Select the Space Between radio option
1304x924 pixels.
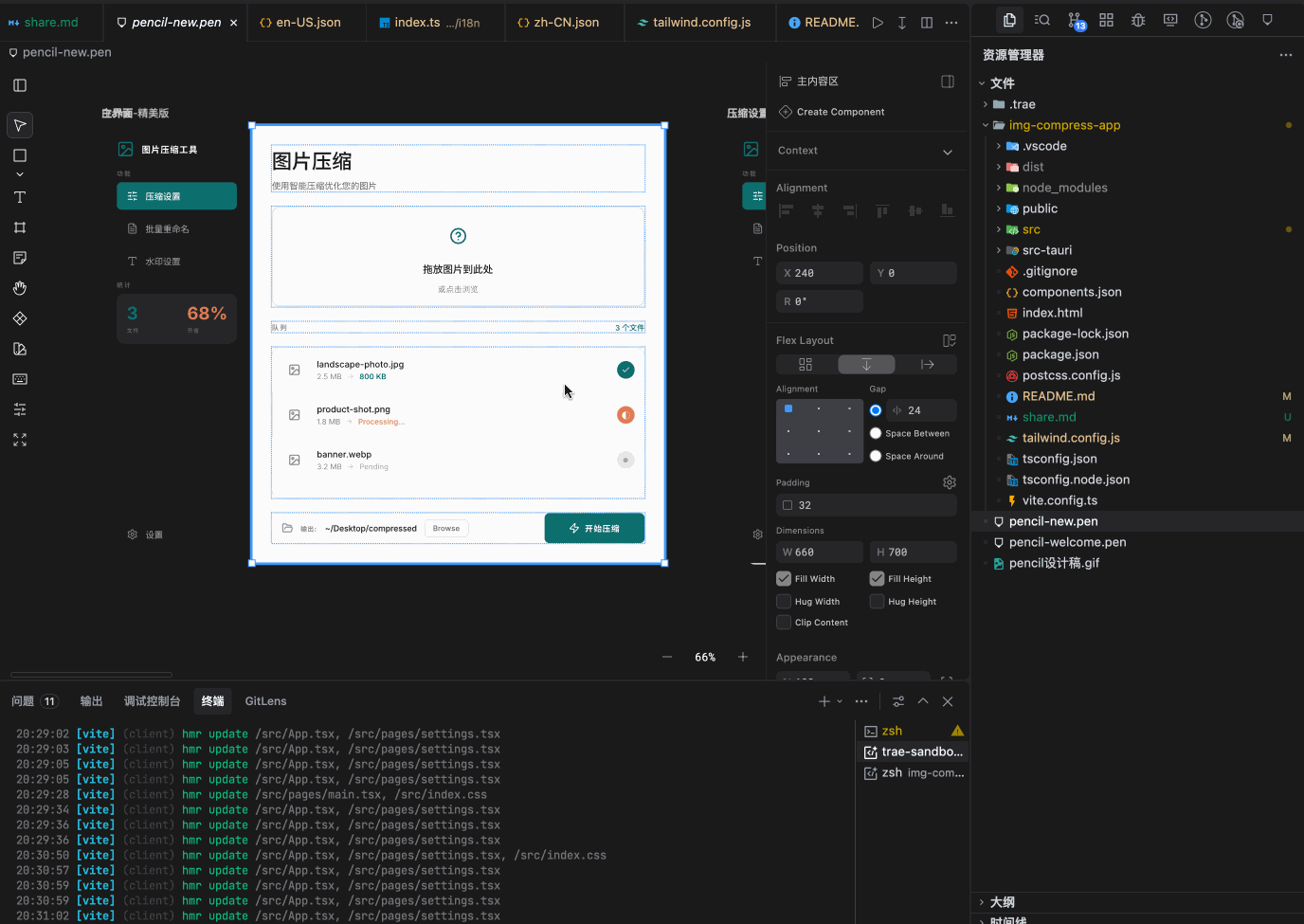[876, 433]
